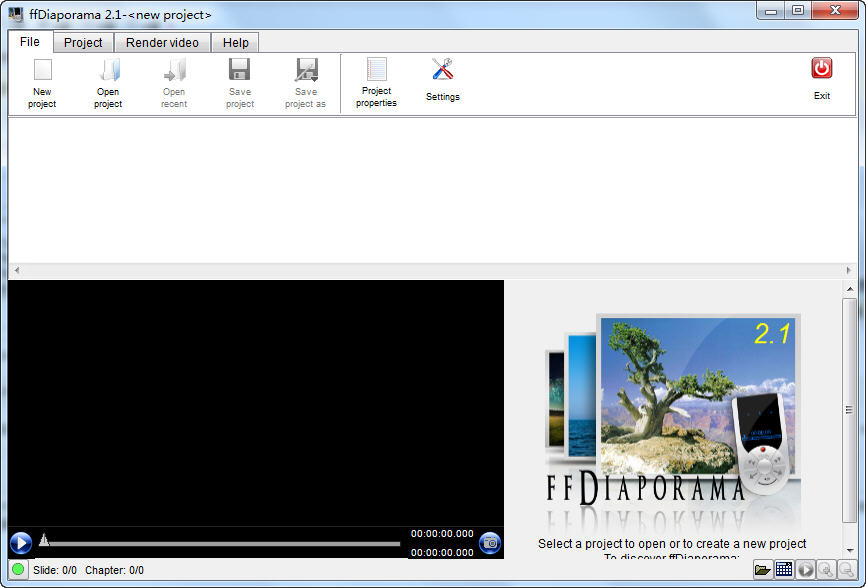Click the preview playback seek slider
The width and height of the screenshot is (866, 588).
coord(220,543)
